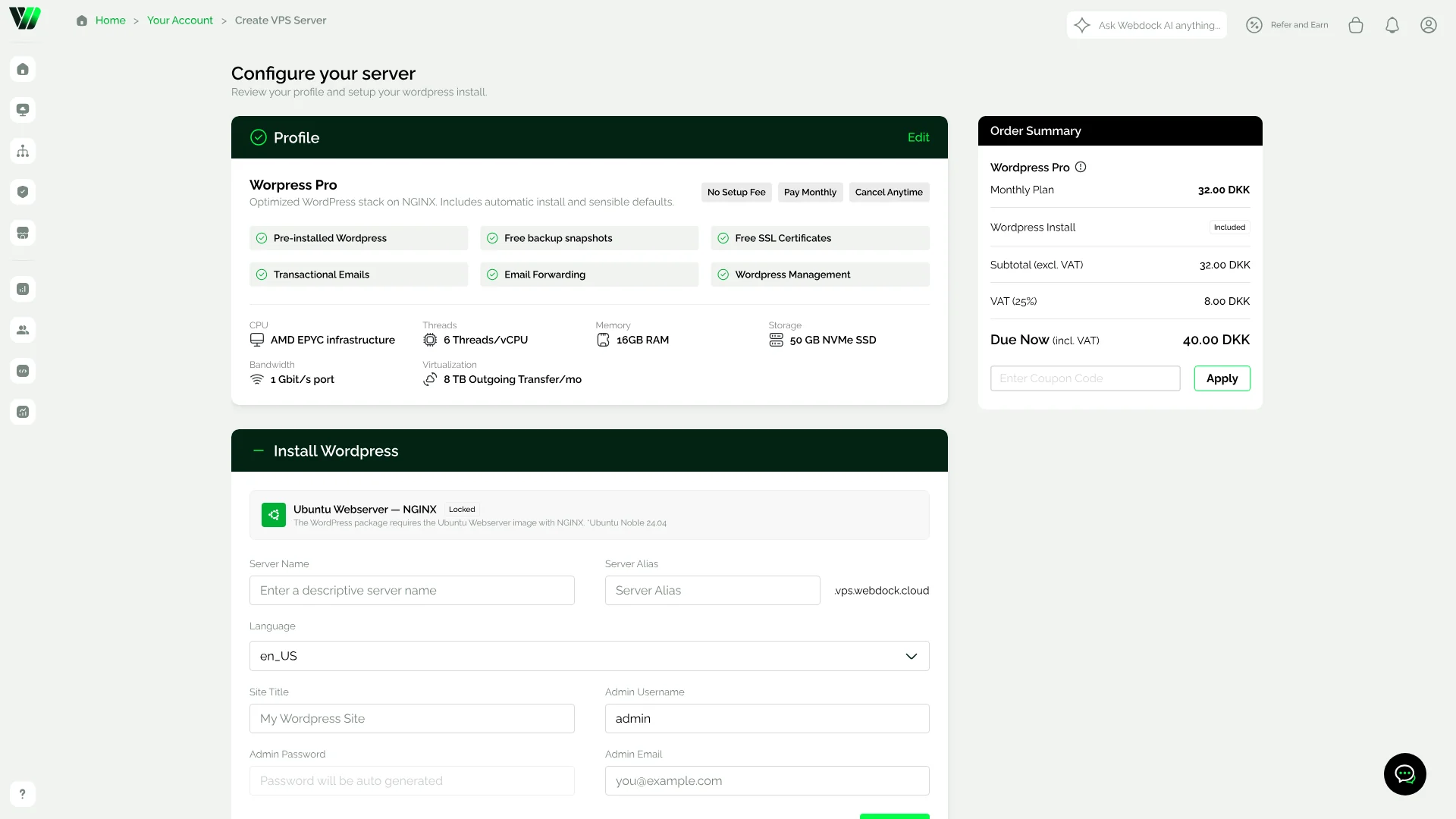Click the home icon in breadcrumb
This screenshot has width=1456, height=819.
[x=82, y=20]
